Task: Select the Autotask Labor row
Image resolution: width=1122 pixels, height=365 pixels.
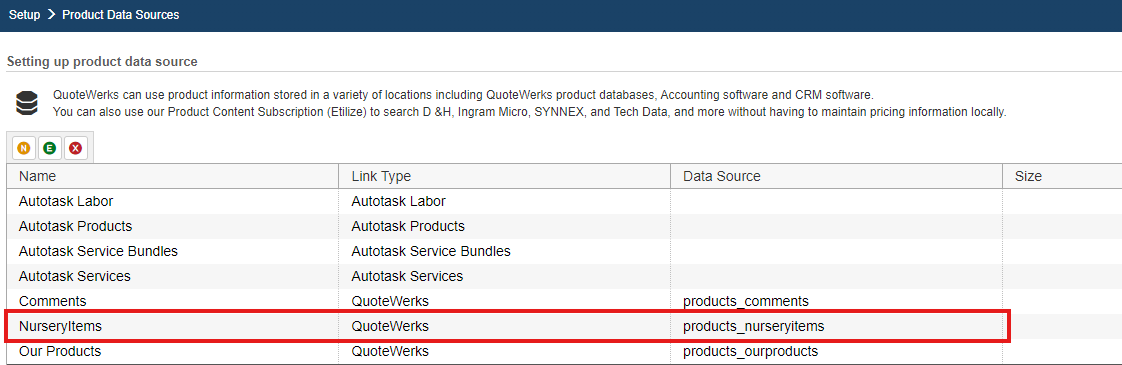Action: click(x=565, y=201)
